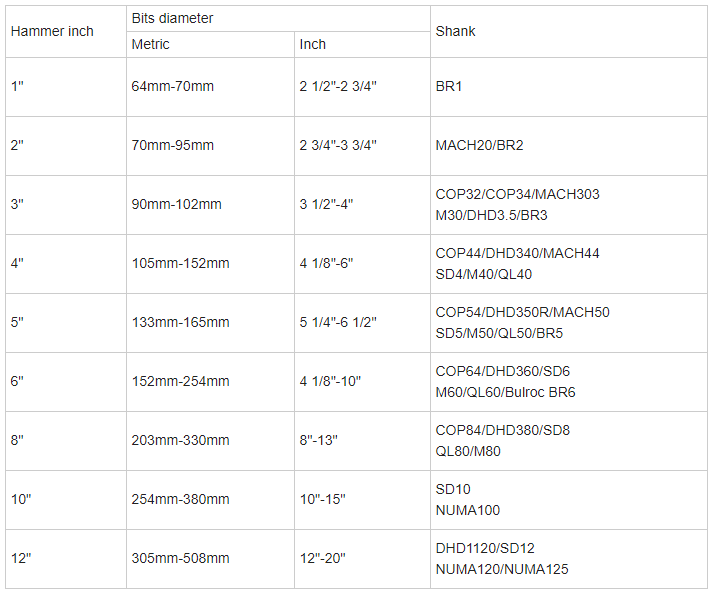
Task: Select the Shank column header
Action: [x=569, y=31]
